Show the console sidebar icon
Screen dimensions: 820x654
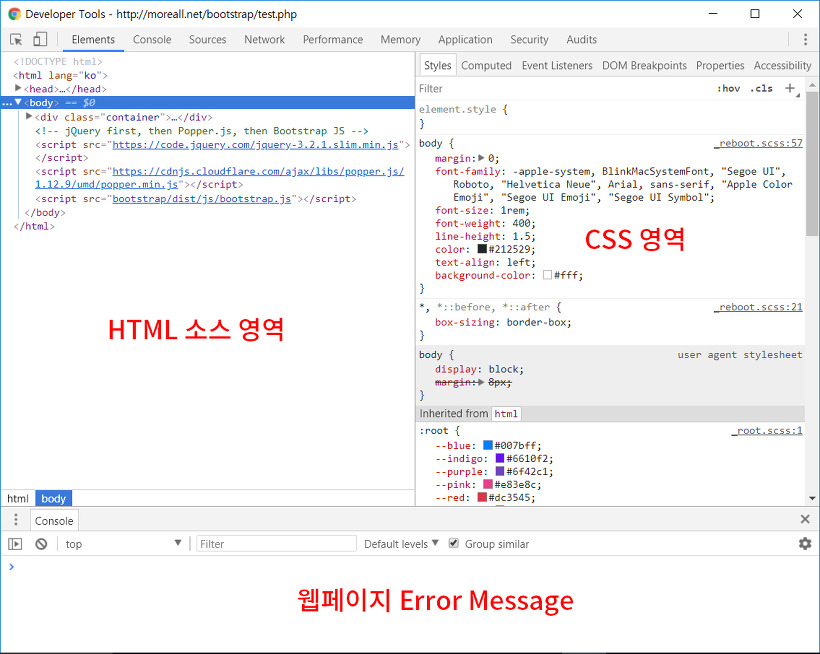(x=15, y=544)
